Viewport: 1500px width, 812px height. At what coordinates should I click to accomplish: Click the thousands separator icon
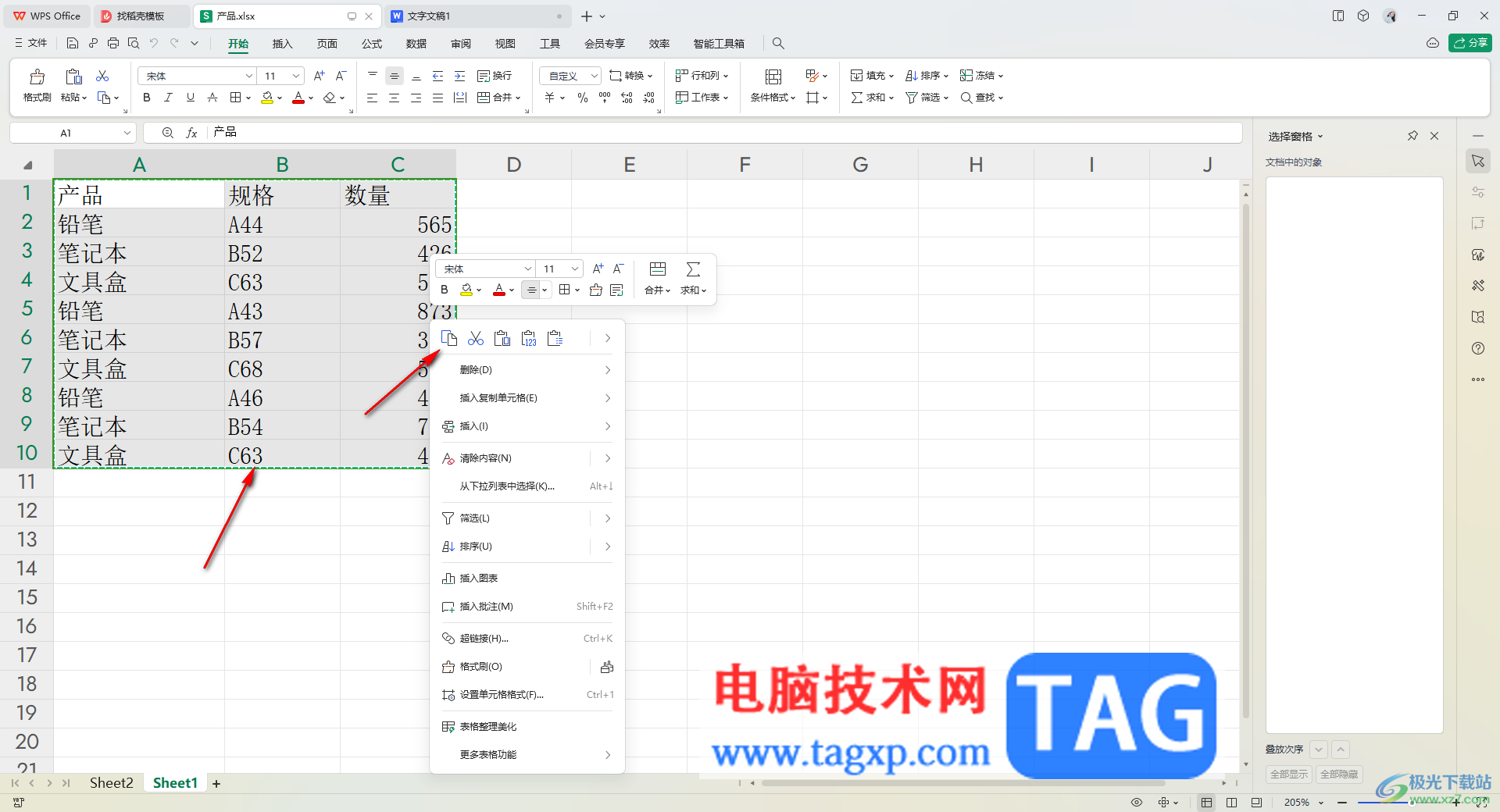coord(605,98)
